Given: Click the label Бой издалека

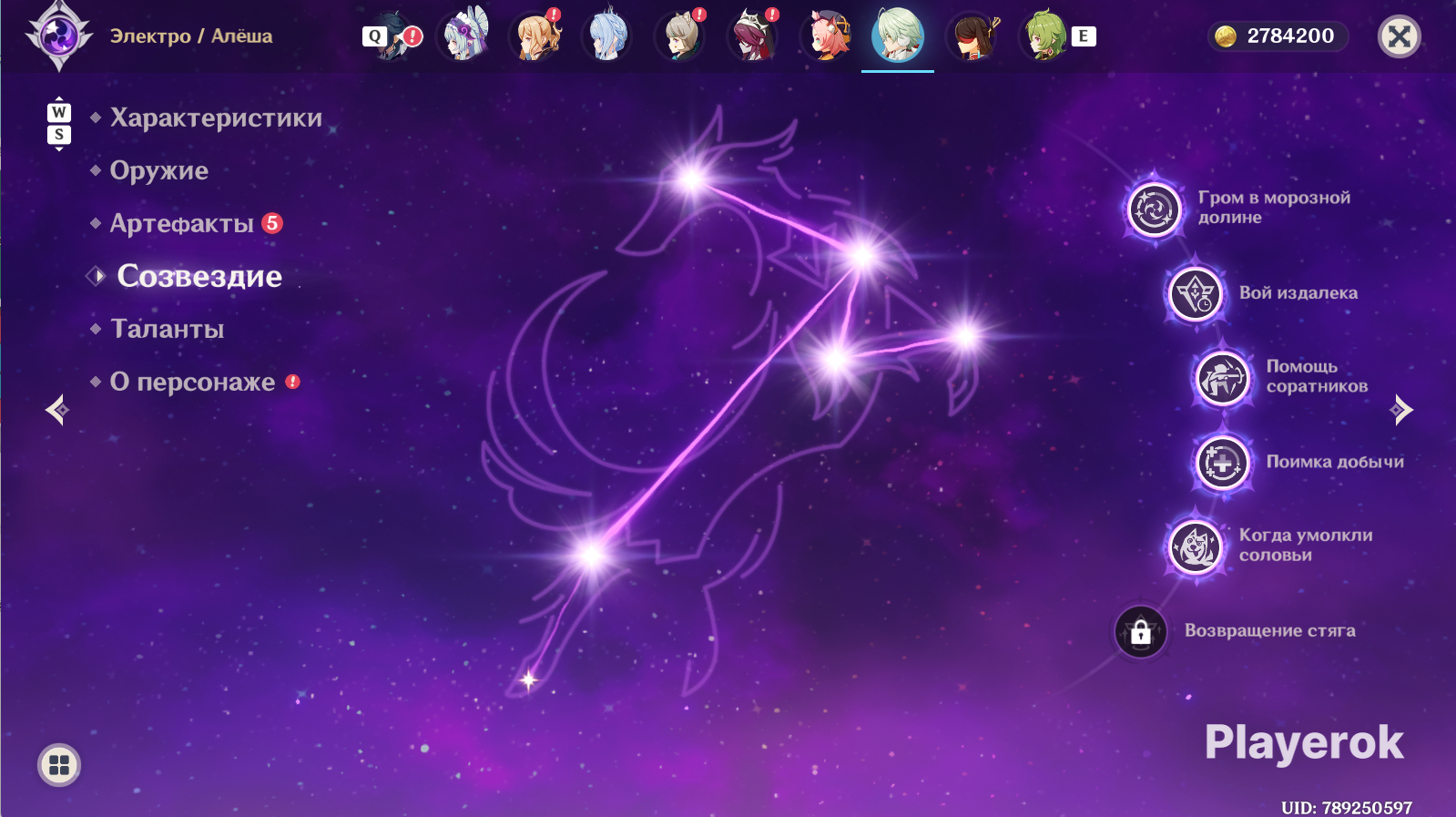Looking at the screenshot, I should (1298, 293).
